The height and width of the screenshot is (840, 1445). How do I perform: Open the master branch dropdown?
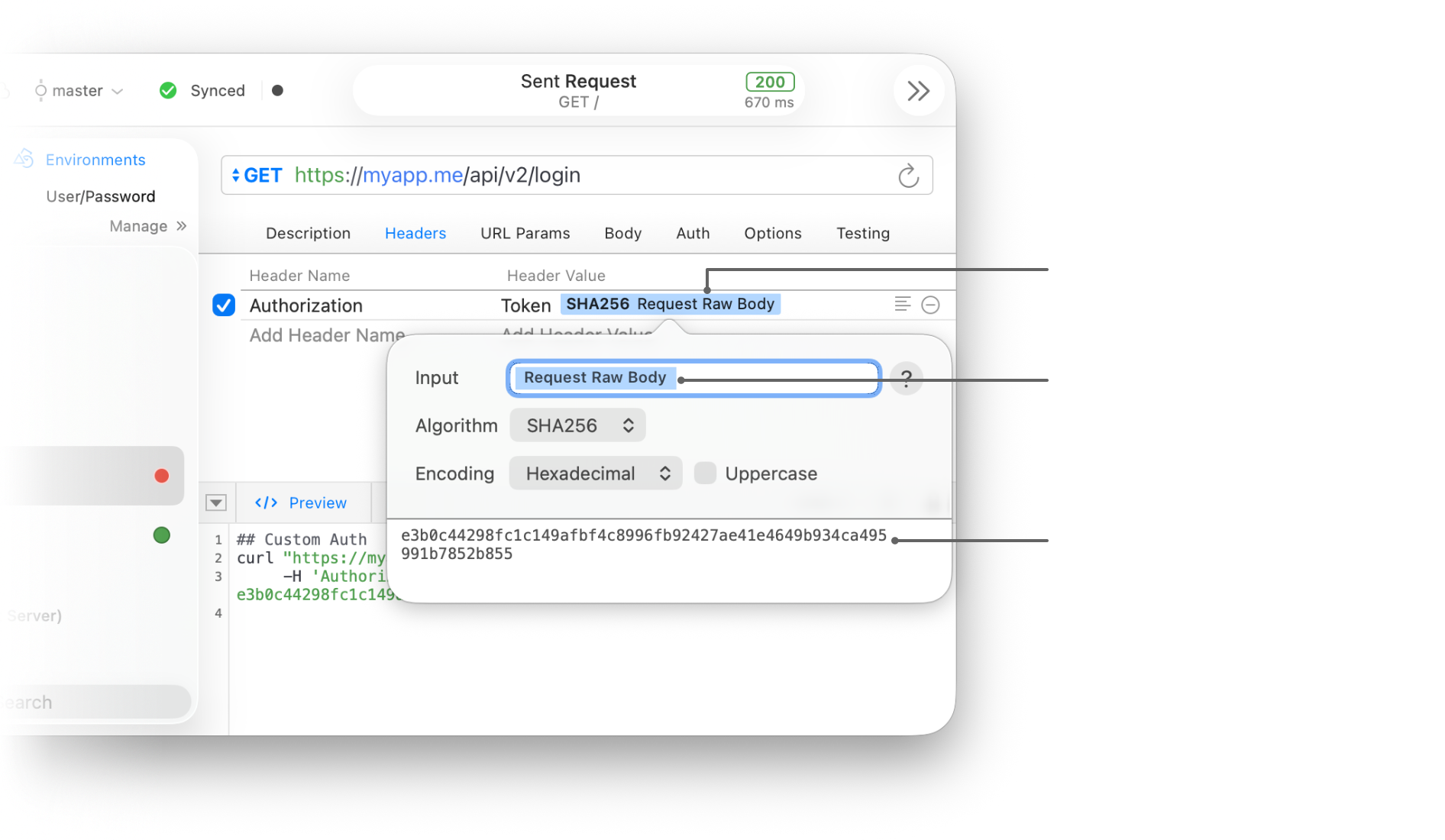[79, 91]
